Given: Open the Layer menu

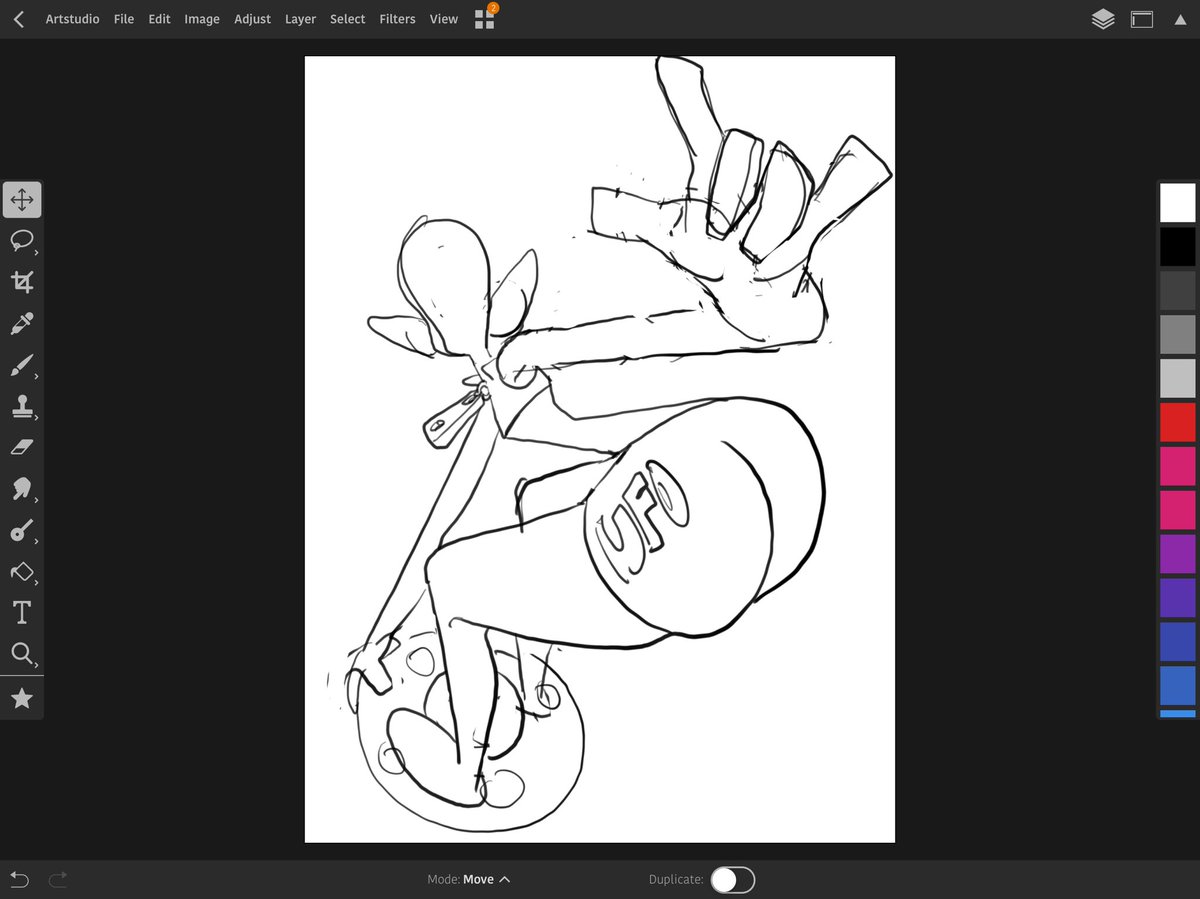Looking at the screenshot, I should coord(300,19).
